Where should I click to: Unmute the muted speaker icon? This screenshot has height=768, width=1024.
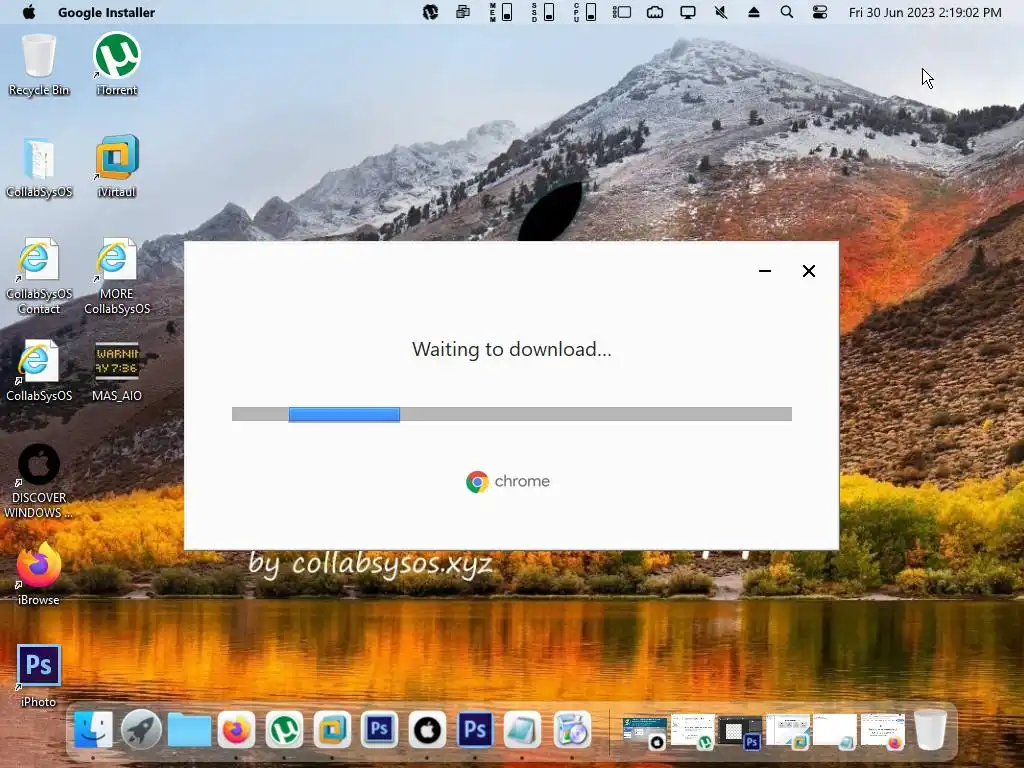tap(721, 12)
